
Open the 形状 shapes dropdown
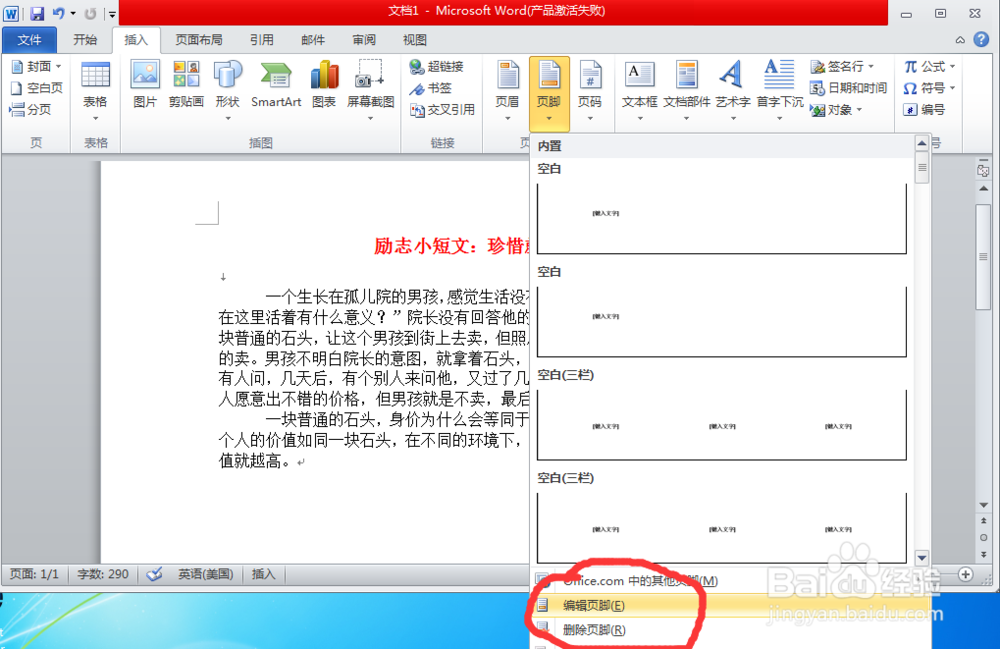[228, 85]
